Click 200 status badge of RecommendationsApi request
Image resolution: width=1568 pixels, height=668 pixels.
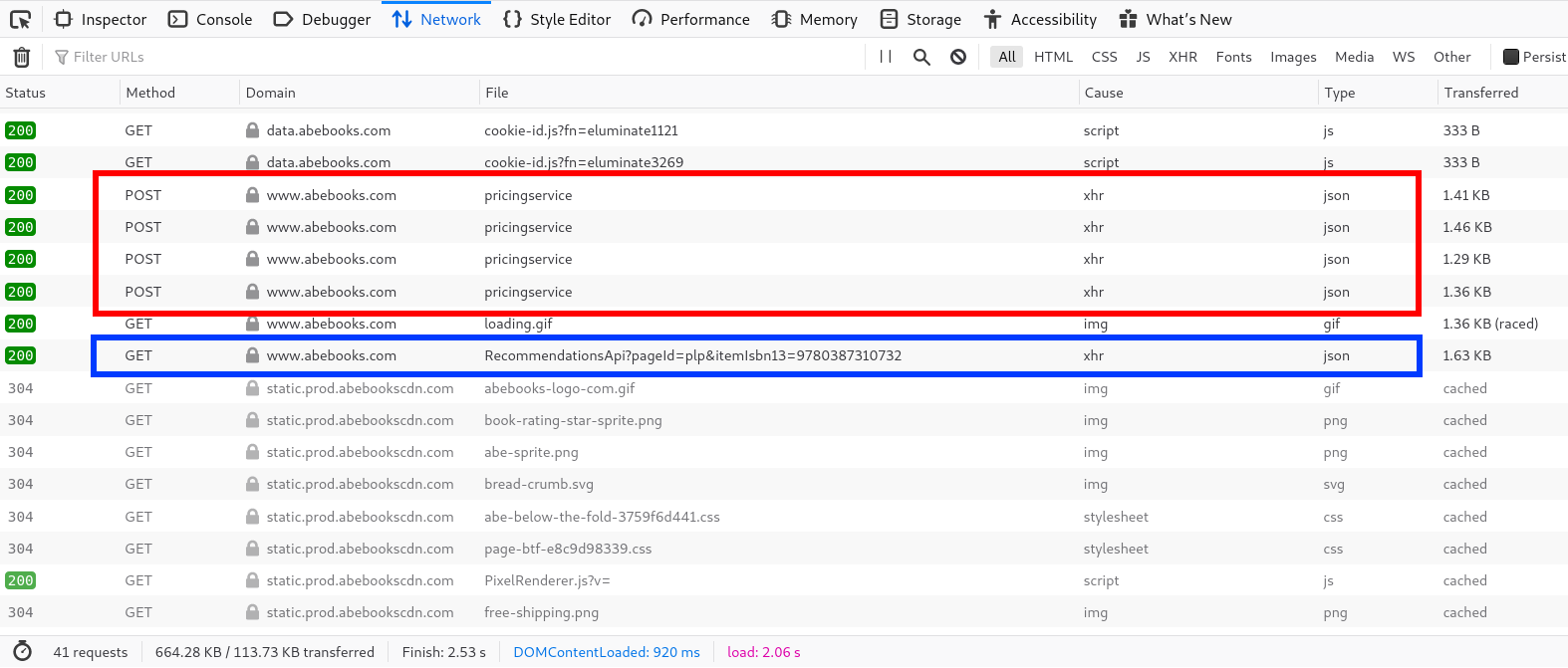[20, 355]
